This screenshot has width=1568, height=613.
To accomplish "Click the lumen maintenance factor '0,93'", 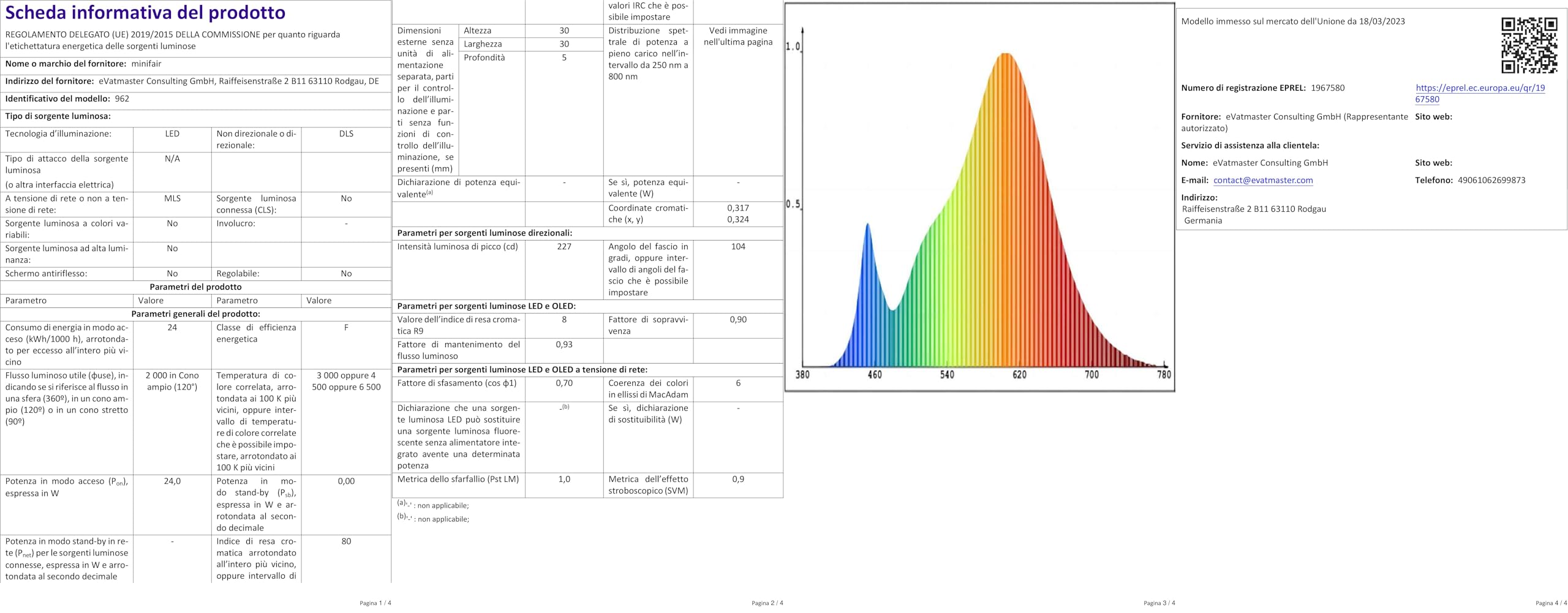I will 564,345.
